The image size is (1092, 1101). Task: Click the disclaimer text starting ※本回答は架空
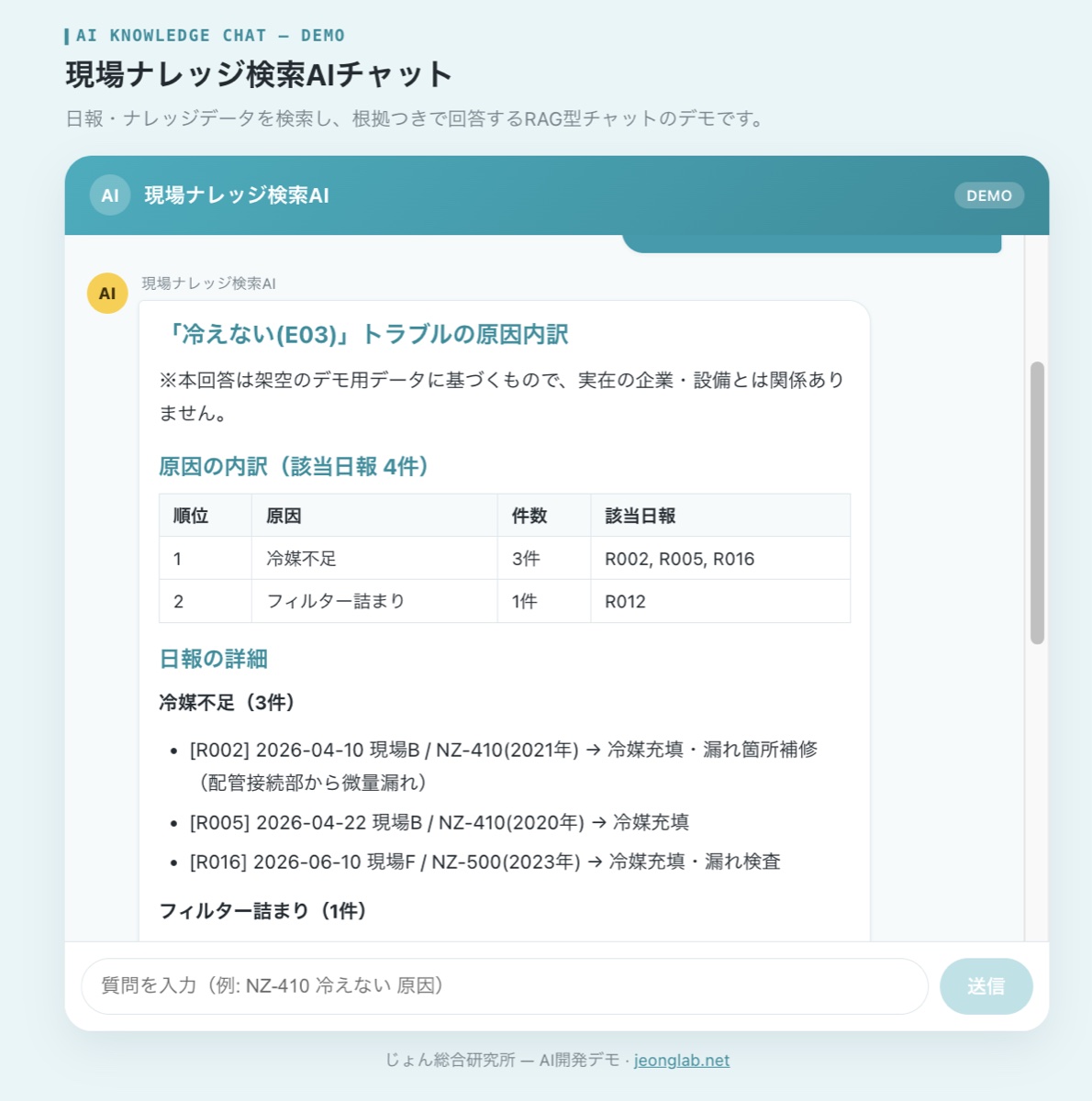(x=502, y=396)
